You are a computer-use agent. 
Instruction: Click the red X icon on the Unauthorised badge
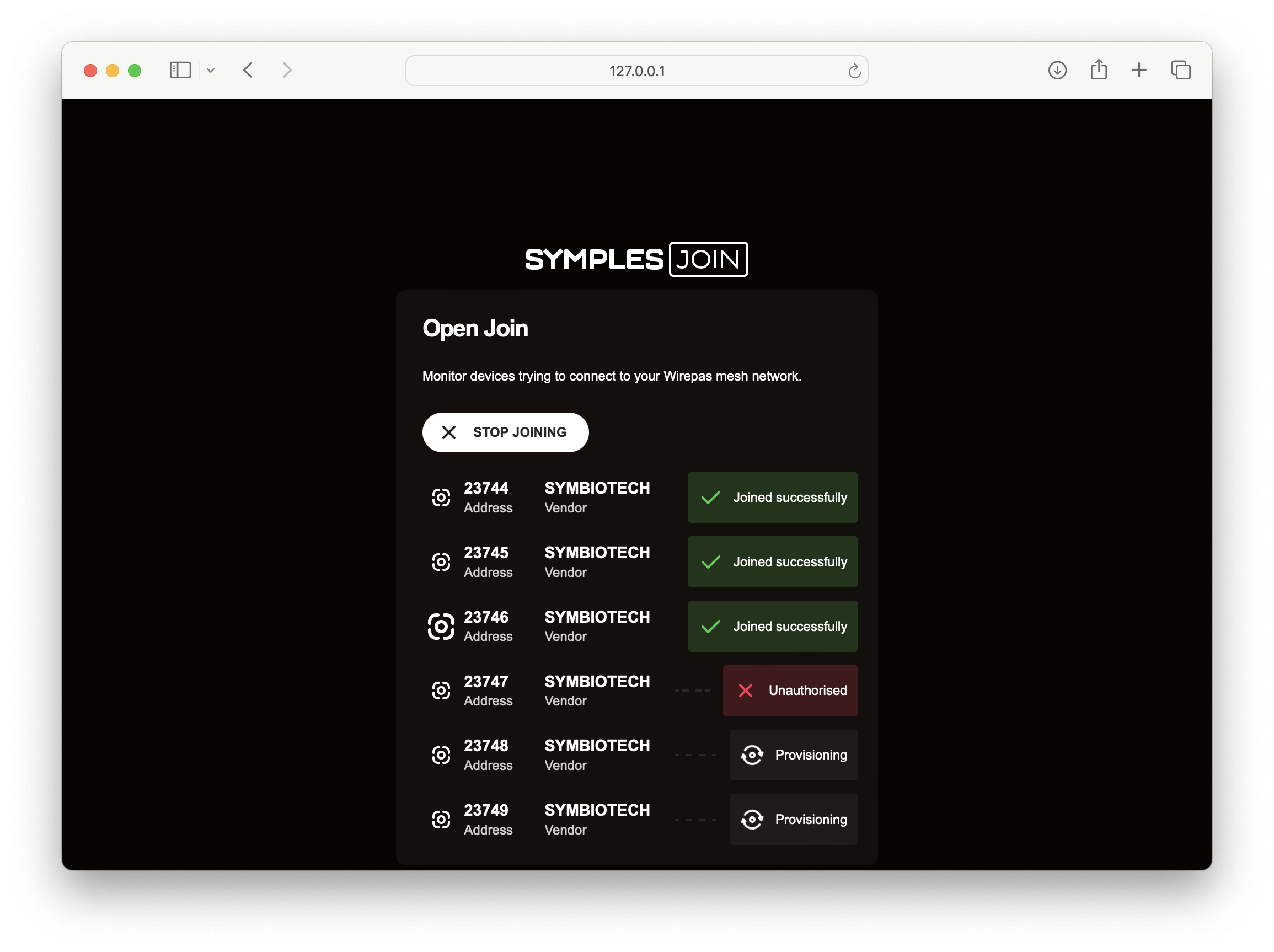click(x=746, y=691)
